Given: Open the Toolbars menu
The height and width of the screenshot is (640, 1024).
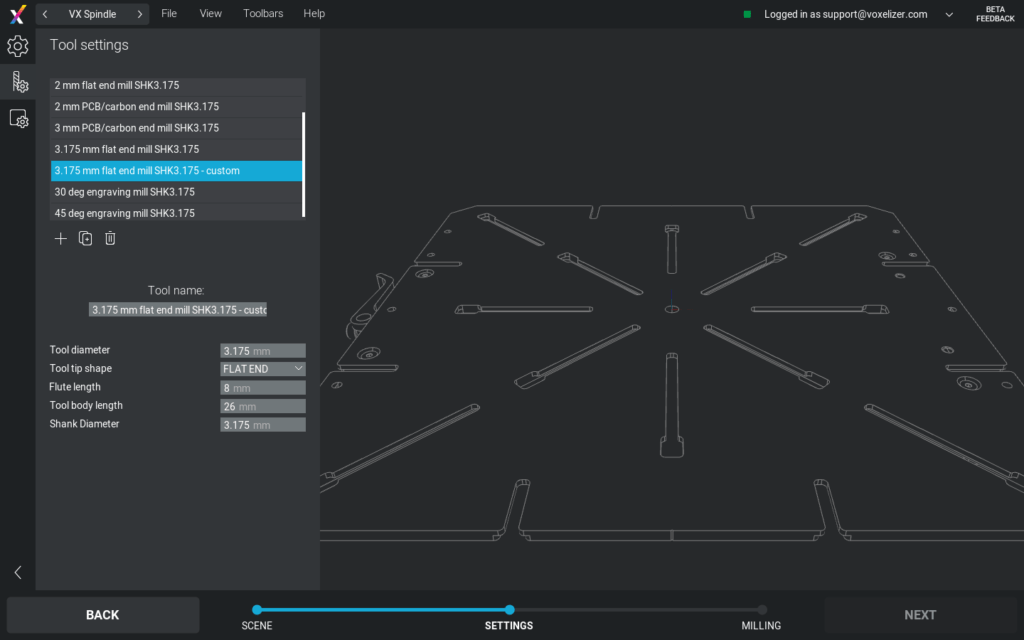Looking at the screenshot, I should [263, 13].
